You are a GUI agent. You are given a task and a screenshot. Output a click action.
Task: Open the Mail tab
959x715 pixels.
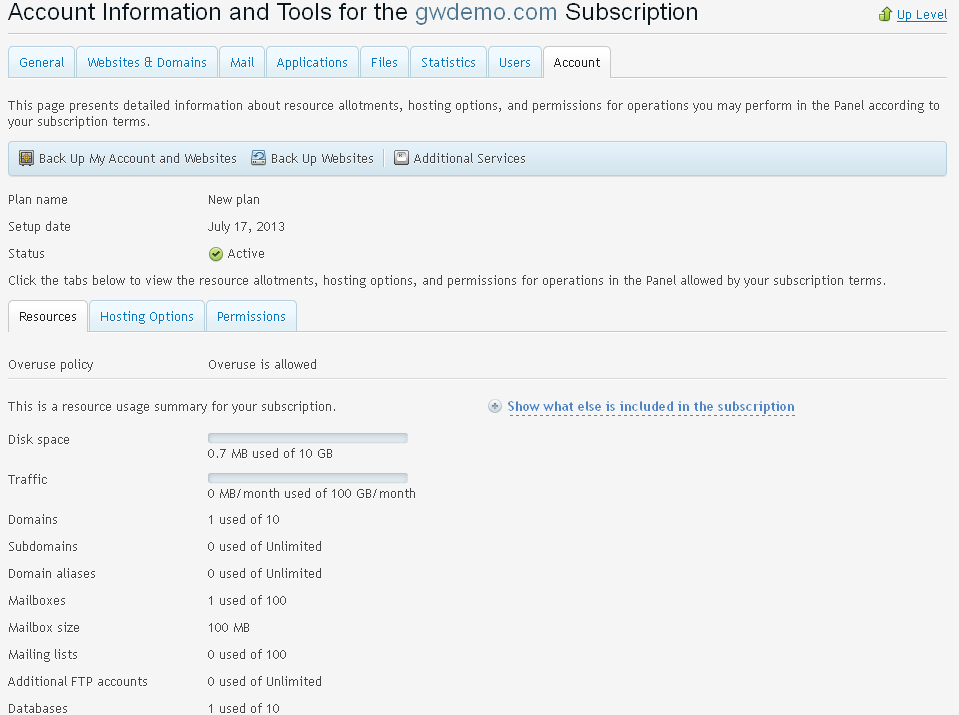(x=242, y=62)
